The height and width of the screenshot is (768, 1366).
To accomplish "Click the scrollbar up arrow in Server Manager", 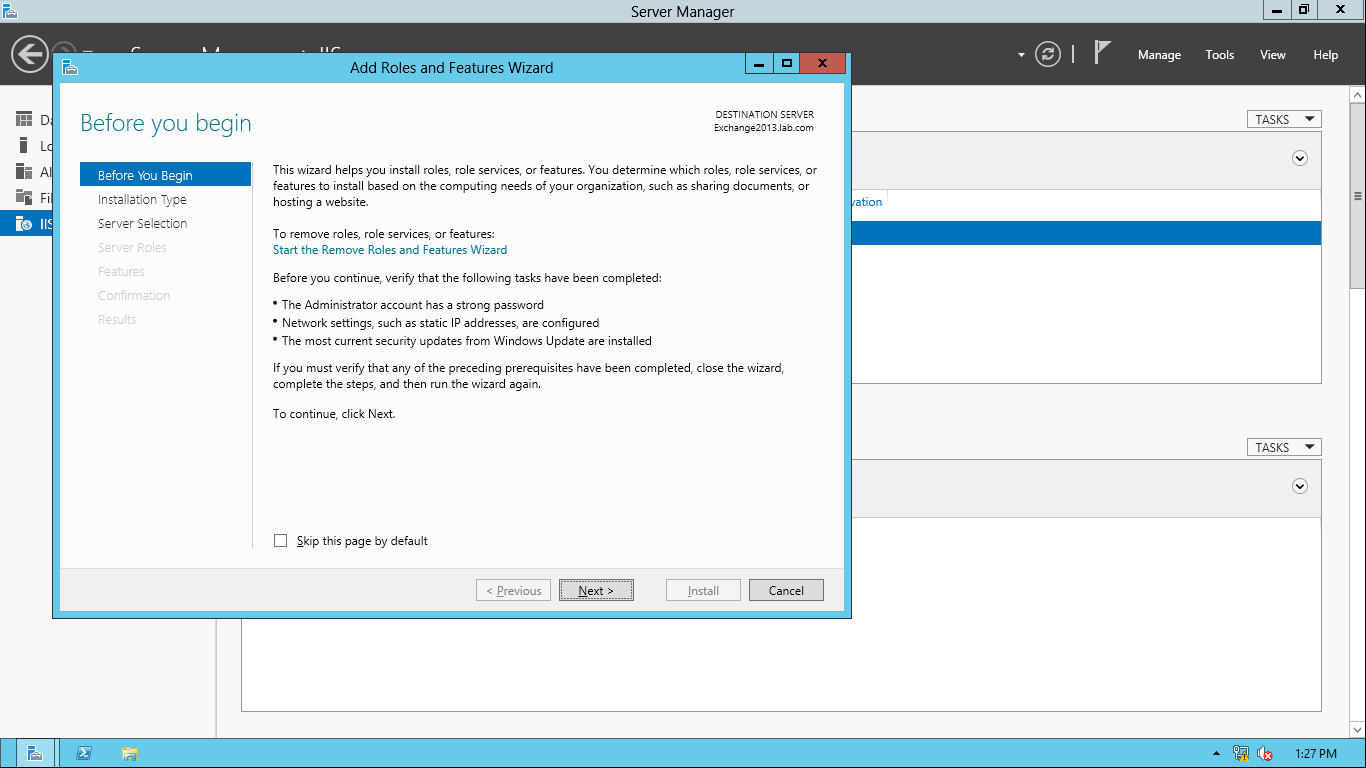I will [1357, 95].
